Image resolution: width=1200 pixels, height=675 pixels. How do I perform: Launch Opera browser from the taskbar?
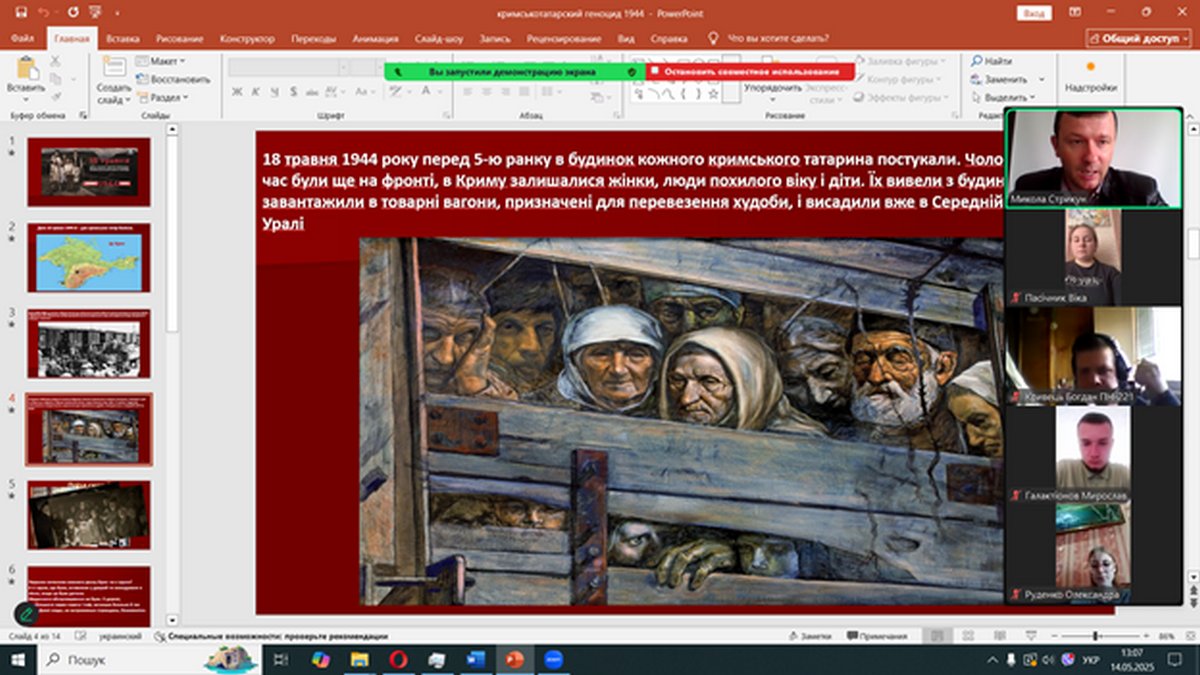tap(398, 660)
